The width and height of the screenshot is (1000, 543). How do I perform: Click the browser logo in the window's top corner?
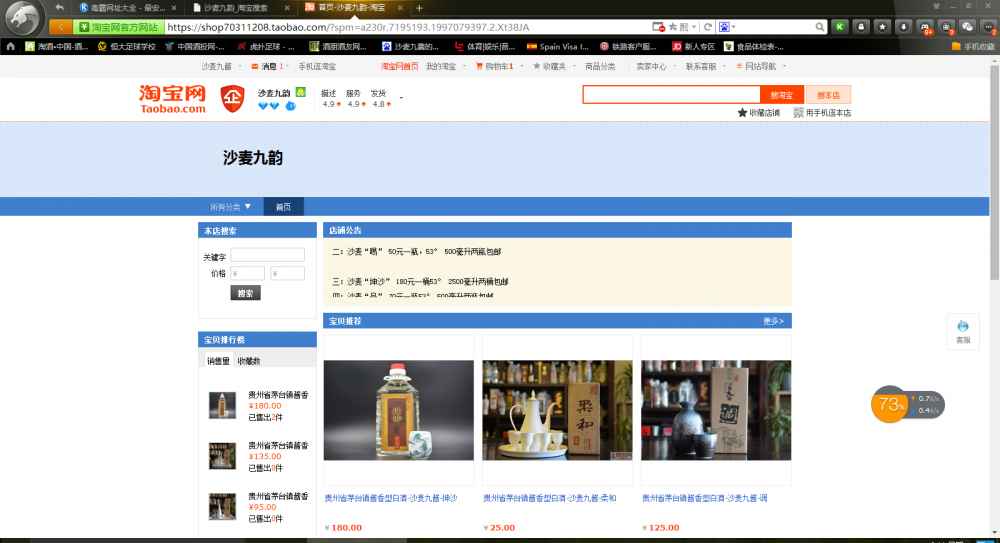22,18
